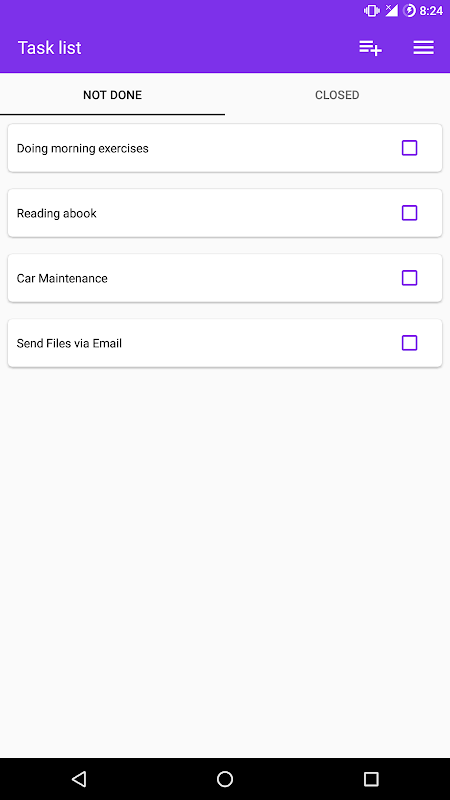Switch to the CLOSED tab
450x800 pixels.
(337, 95)
